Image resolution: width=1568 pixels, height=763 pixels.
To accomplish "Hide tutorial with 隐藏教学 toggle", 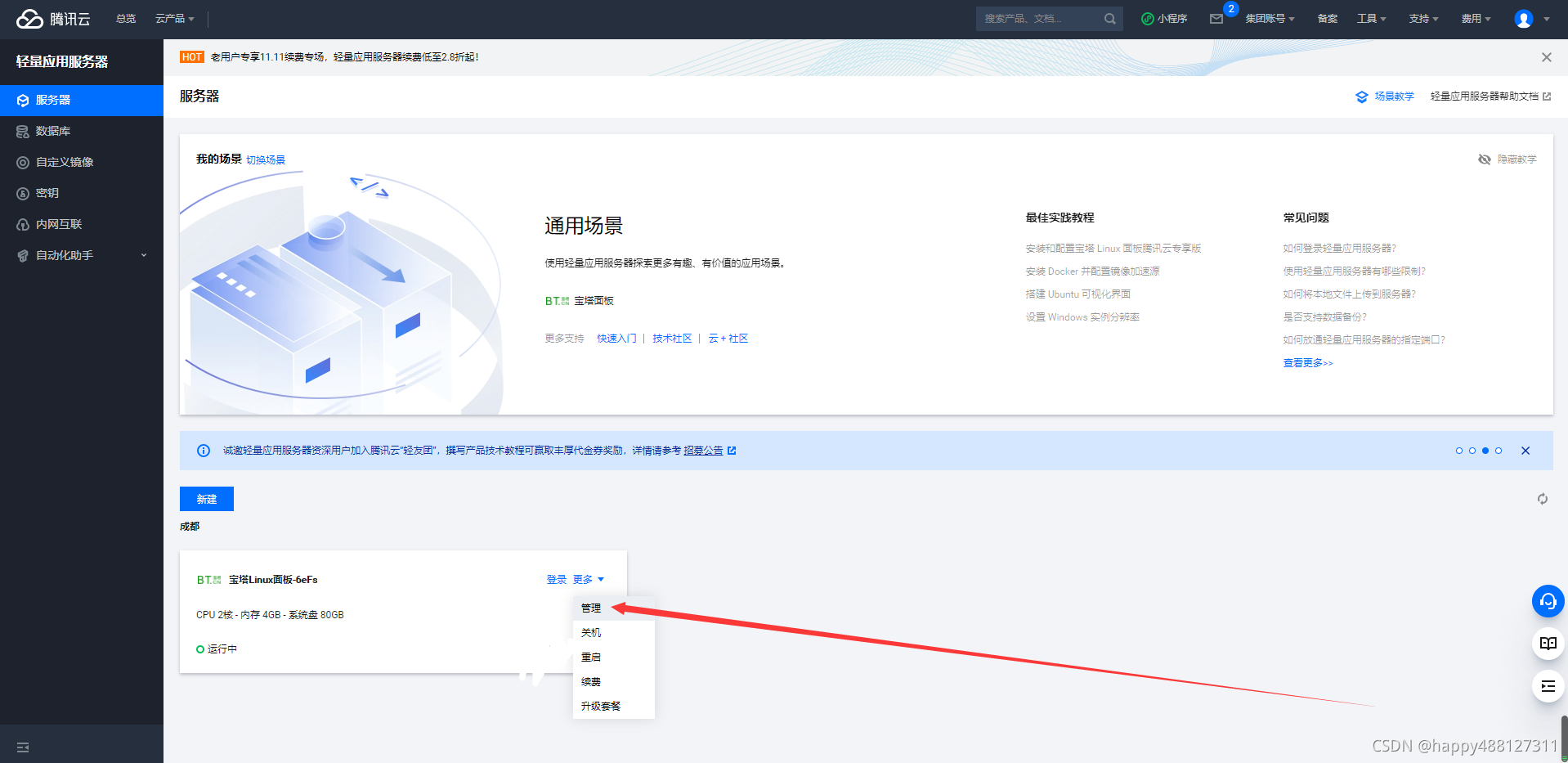I will point(1508,159).
